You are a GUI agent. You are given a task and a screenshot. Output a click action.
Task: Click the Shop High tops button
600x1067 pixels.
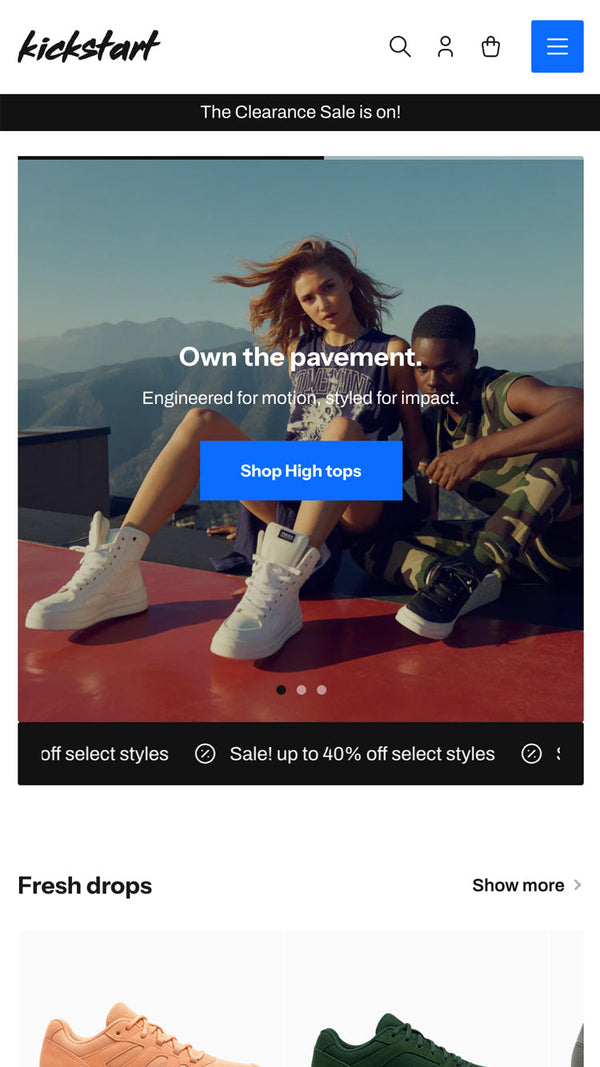[x=301, y=470]
